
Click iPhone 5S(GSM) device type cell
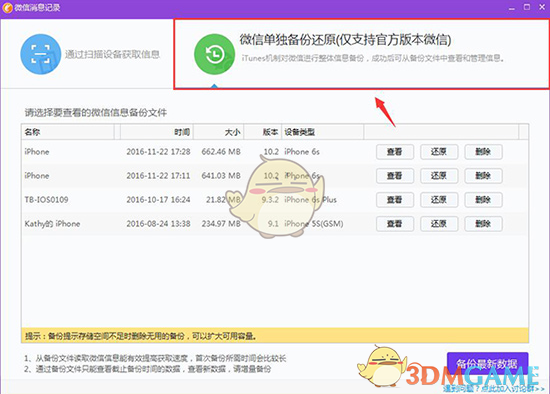(x=314, y=223)
